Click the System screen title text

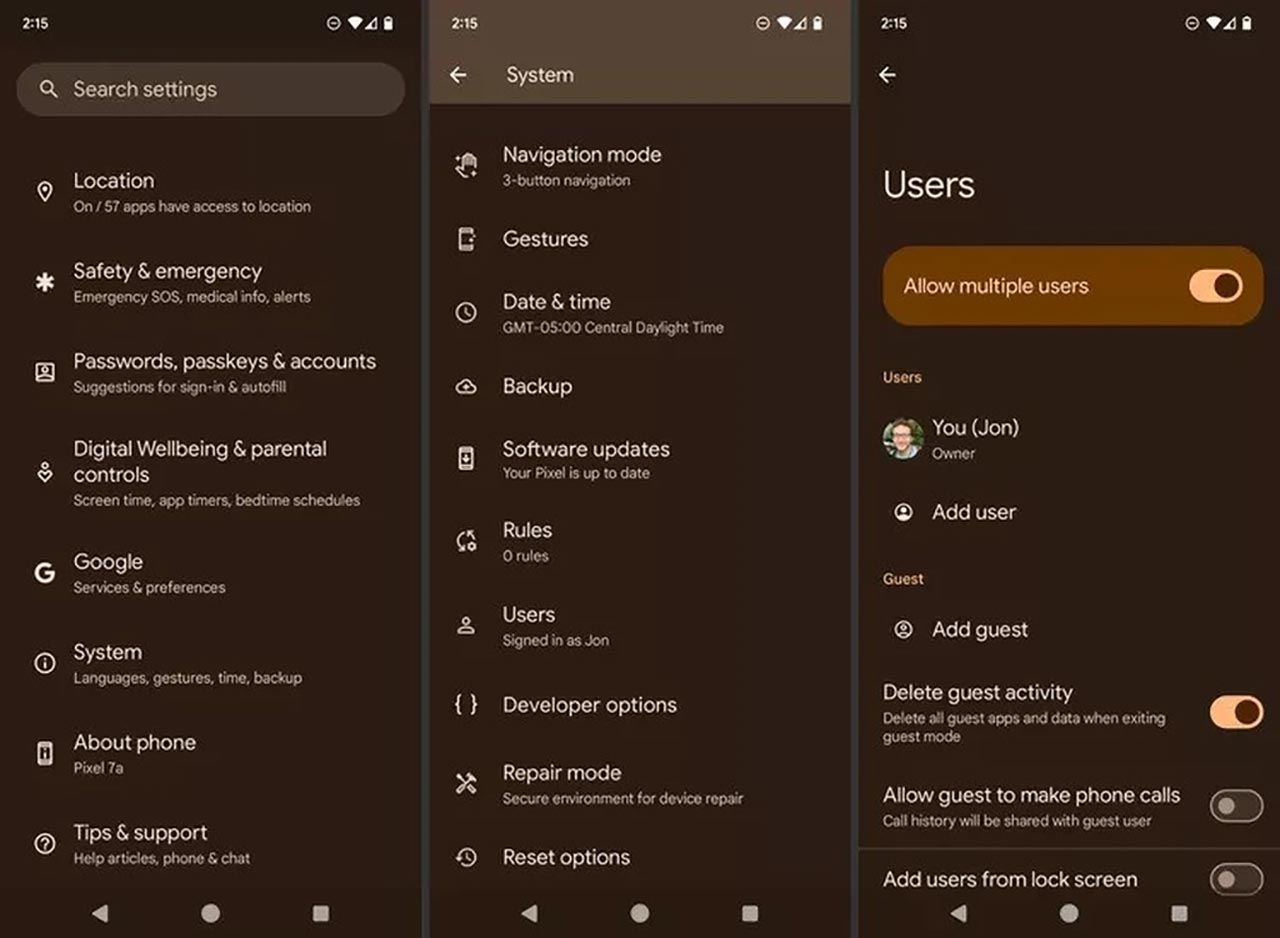coord(540,75)
